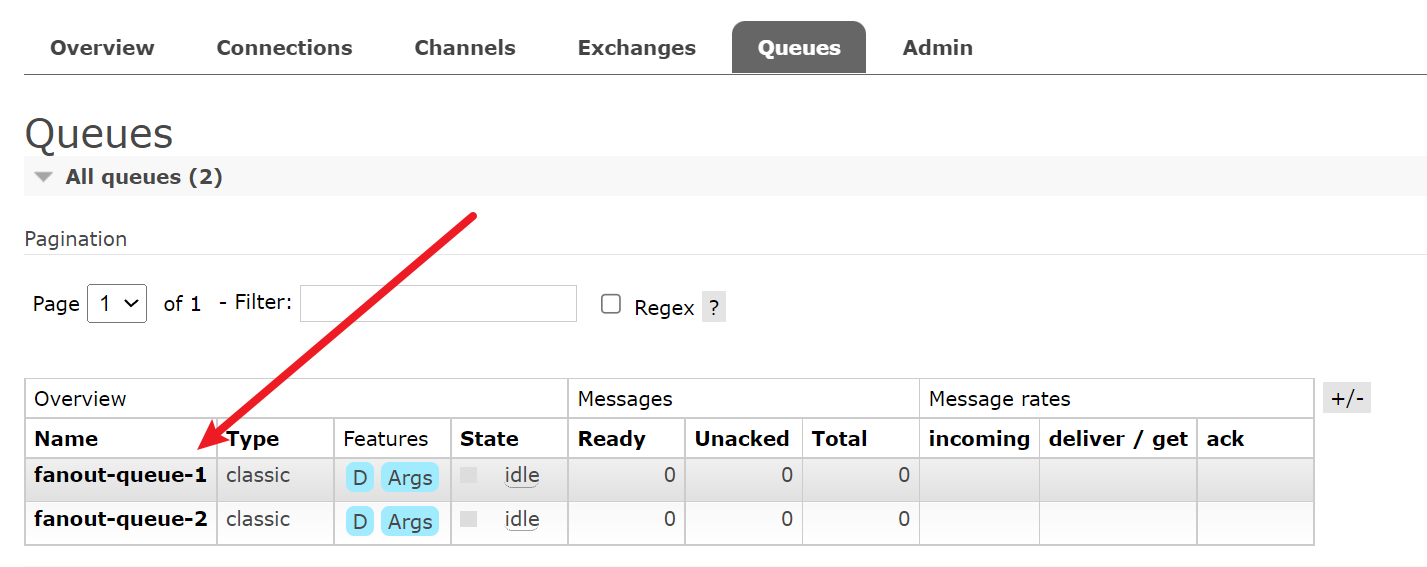This screenshot has width=1427, height=567.
Task: Sort by the Unacked column header
Action: tap(742, 438)
